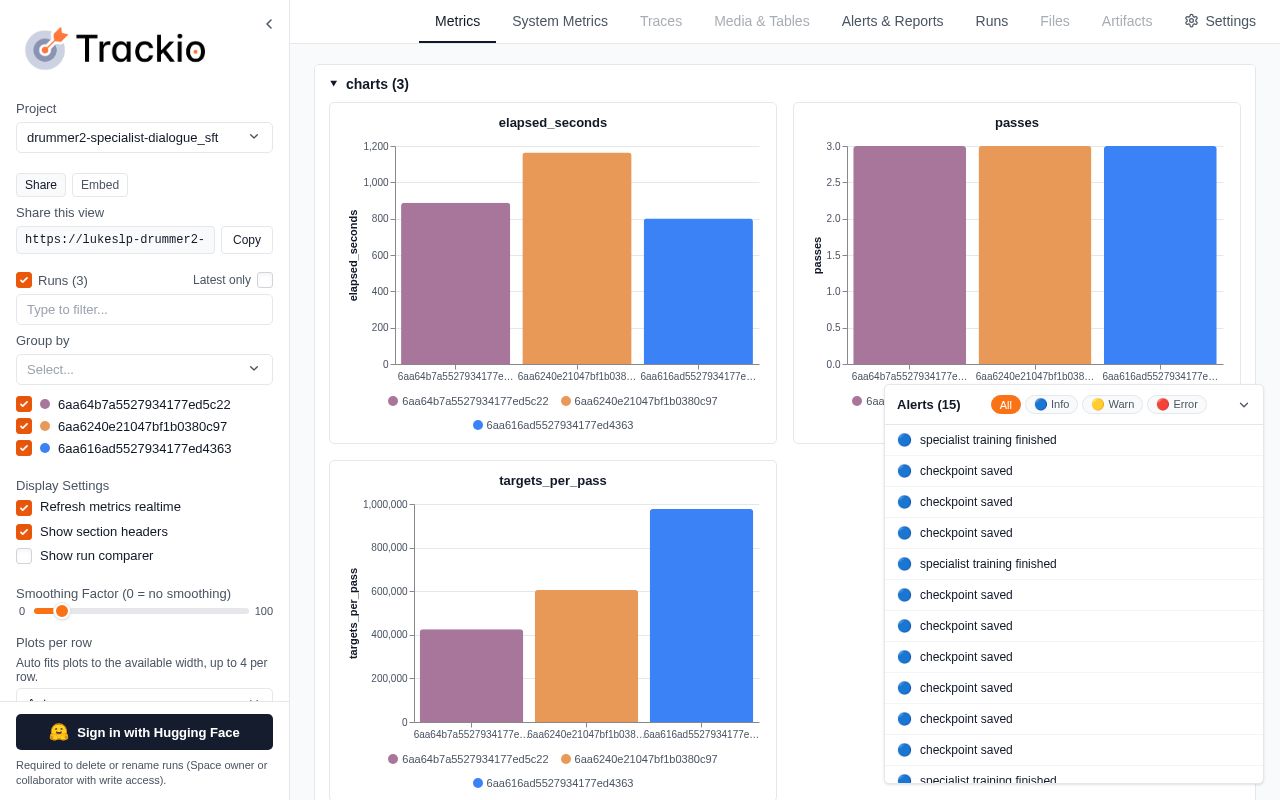Click the blue info icon in Info filter
Image resolution: width=1280 pixels, height=800 pixels.
coord(1041,404)
